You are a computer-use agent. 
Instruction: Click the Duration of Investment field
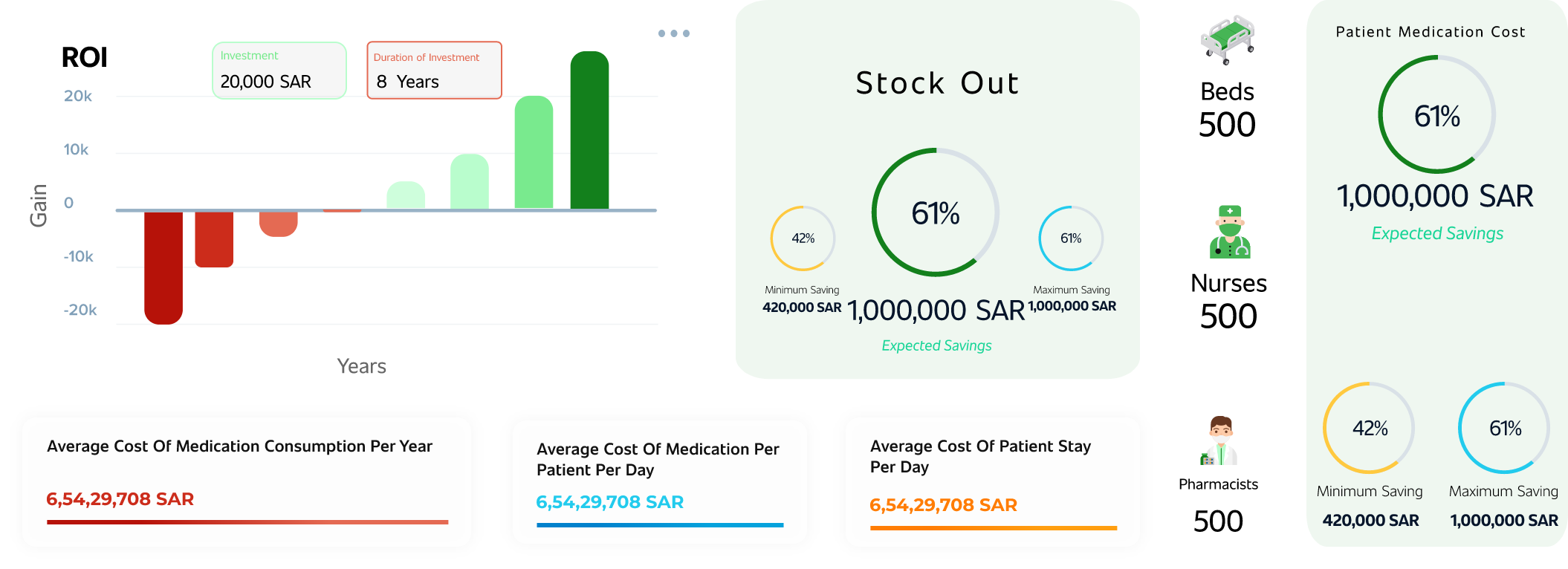click(434, 71)
